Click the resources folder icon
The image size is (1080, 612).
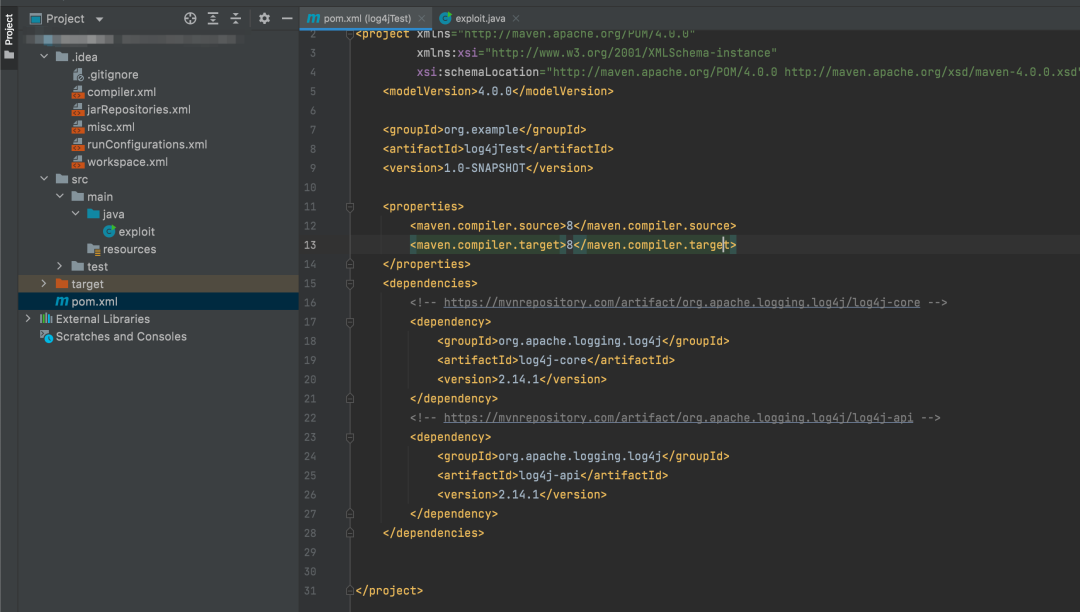(94, 249)
